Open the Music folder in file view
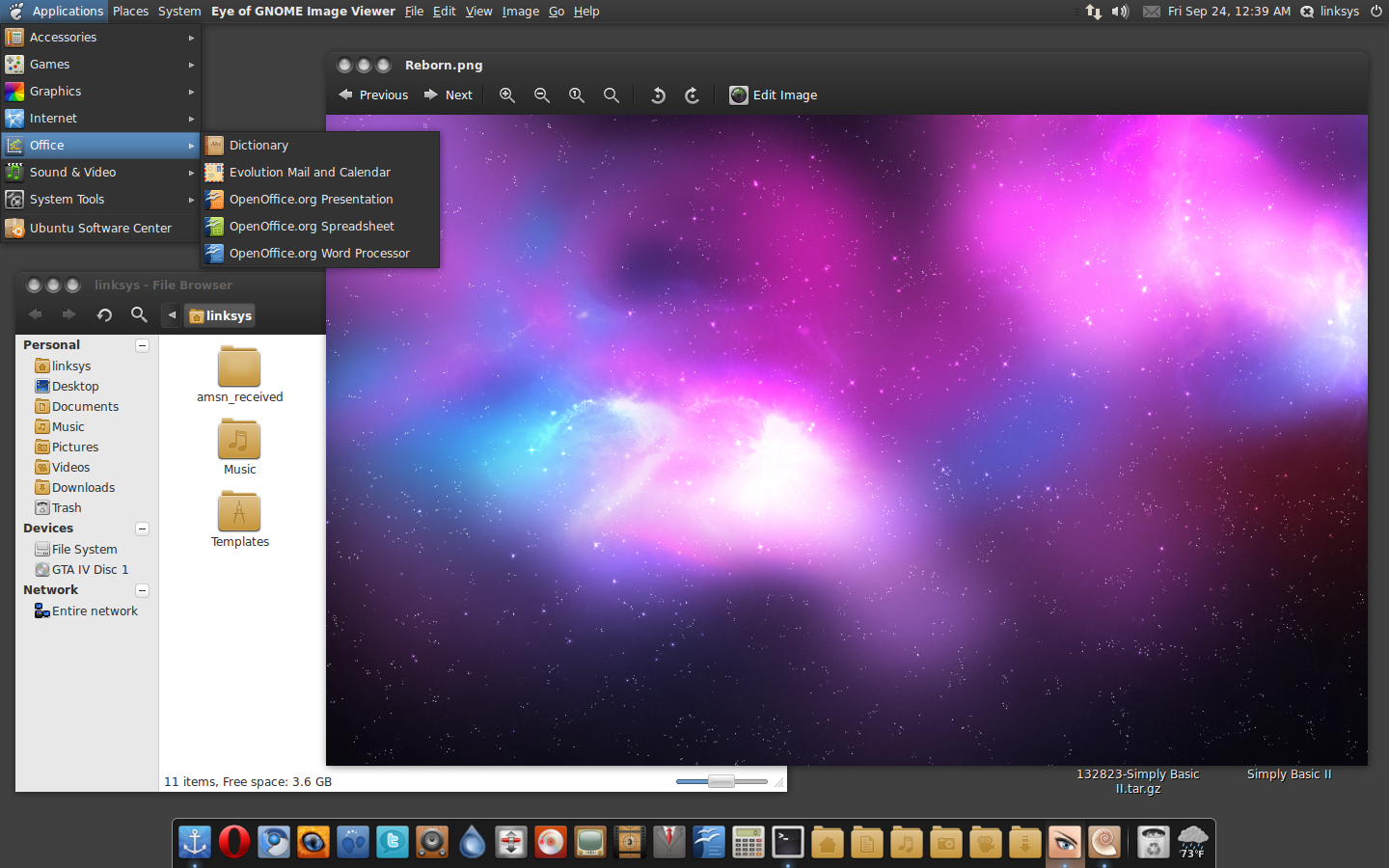Viewport: 1389px width, 868px height. (x=239, y=447)
